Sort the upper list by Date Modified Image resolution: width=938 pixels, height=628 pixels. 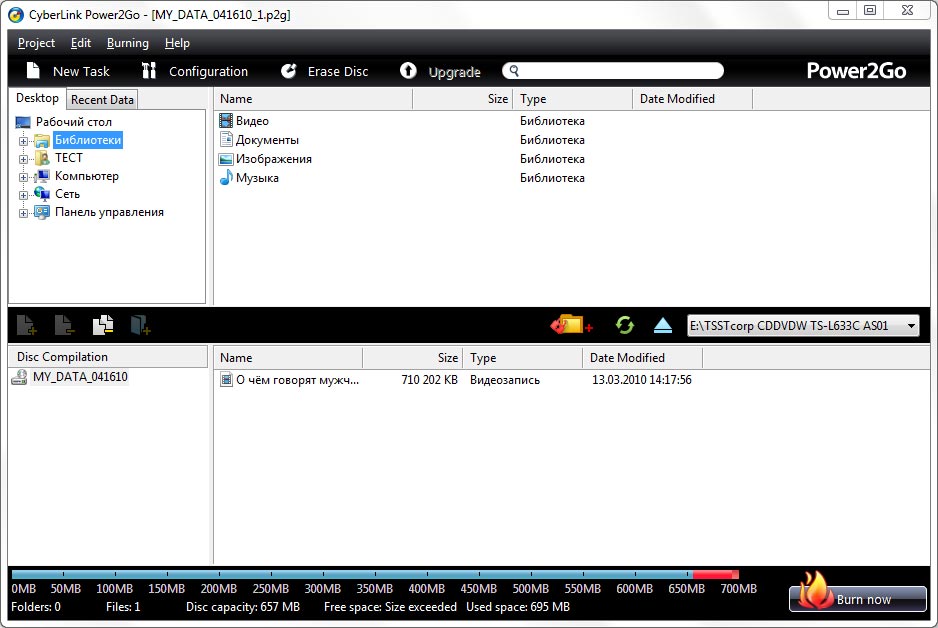(x=692, y=99)
